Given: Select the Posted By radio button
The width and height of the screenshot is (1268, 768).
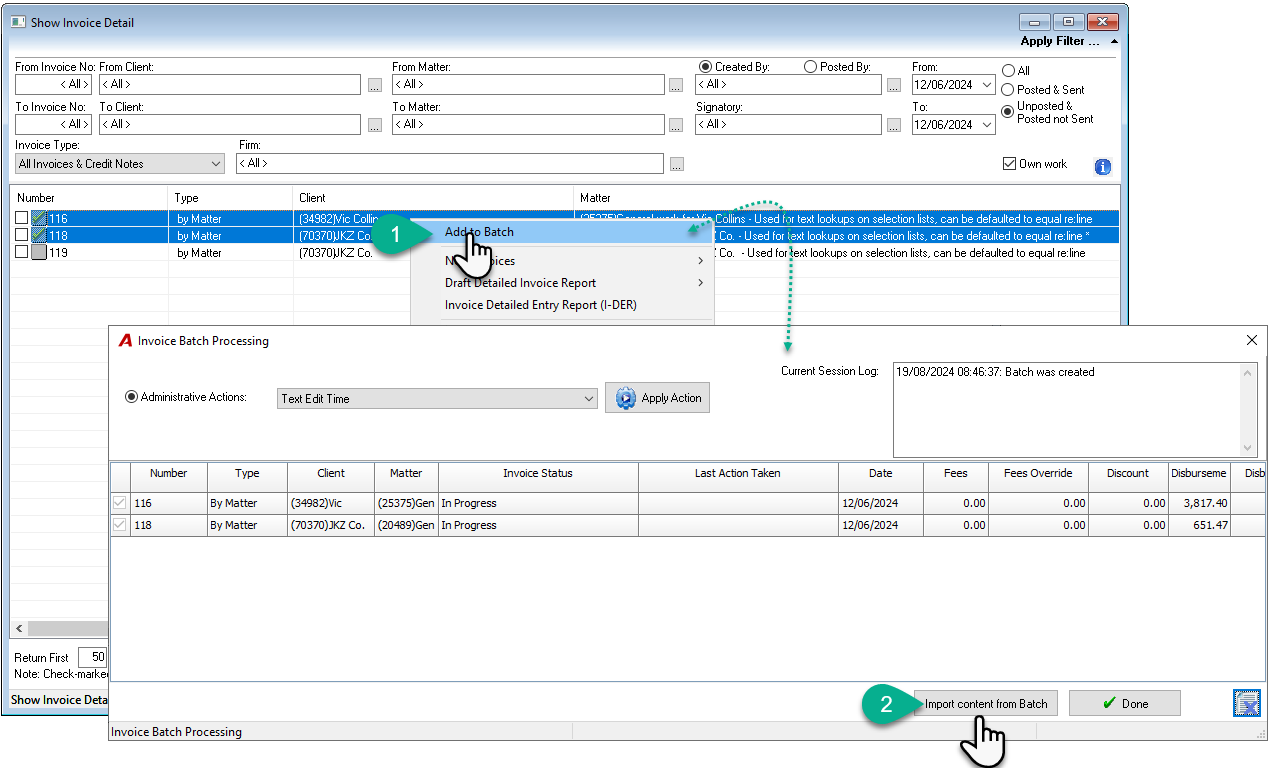Looking at the screenshot, I should point(811,67).
